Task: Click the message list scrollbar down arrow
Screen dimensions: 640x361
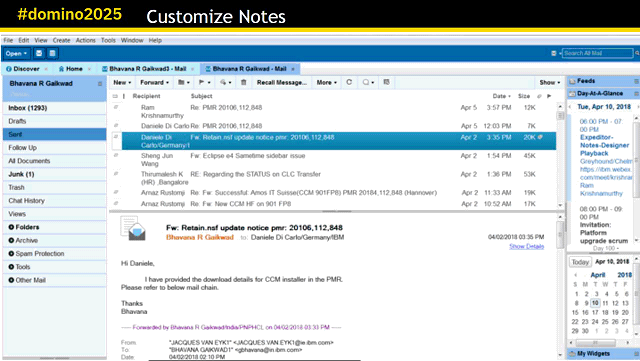Action: [560, 205]
